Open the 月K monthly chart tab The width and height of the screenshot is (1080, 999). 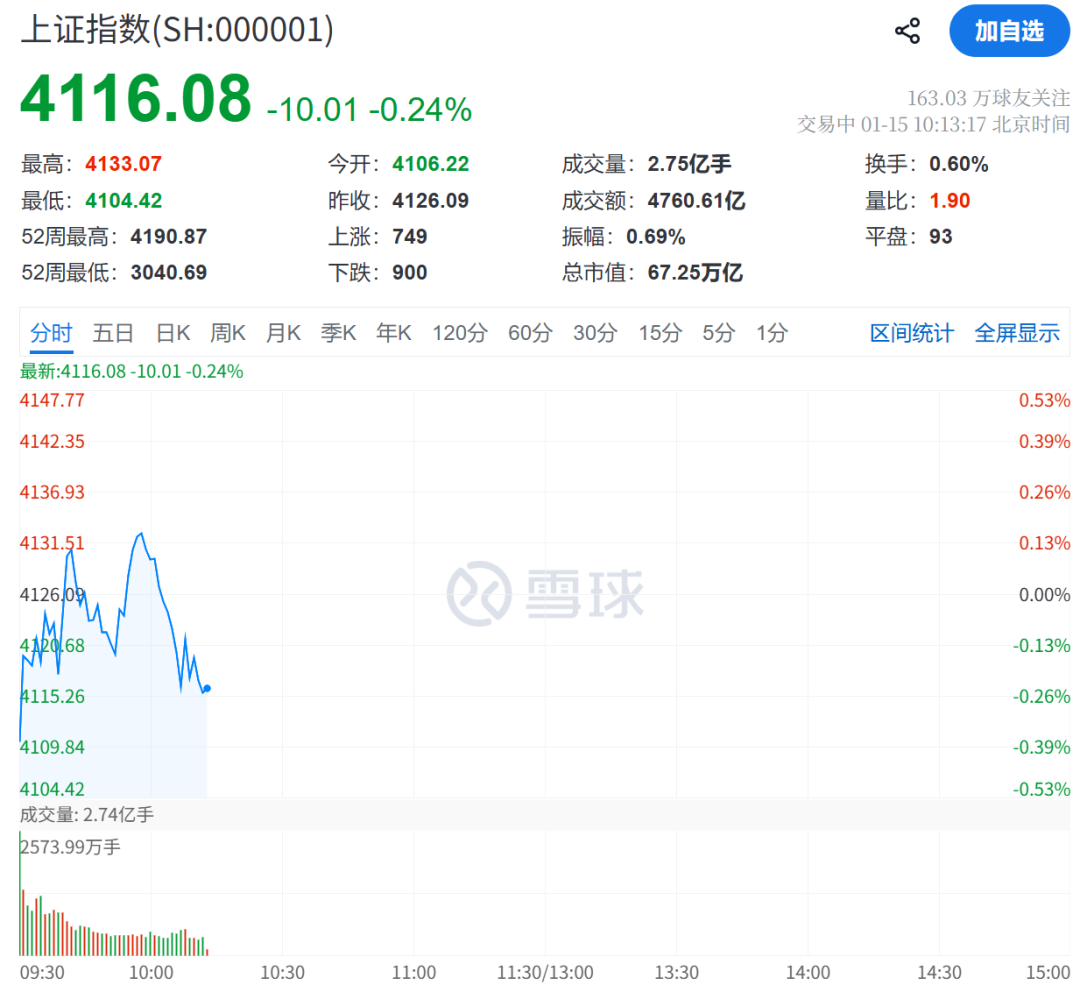pyautogui.click(x=283, y=333)
